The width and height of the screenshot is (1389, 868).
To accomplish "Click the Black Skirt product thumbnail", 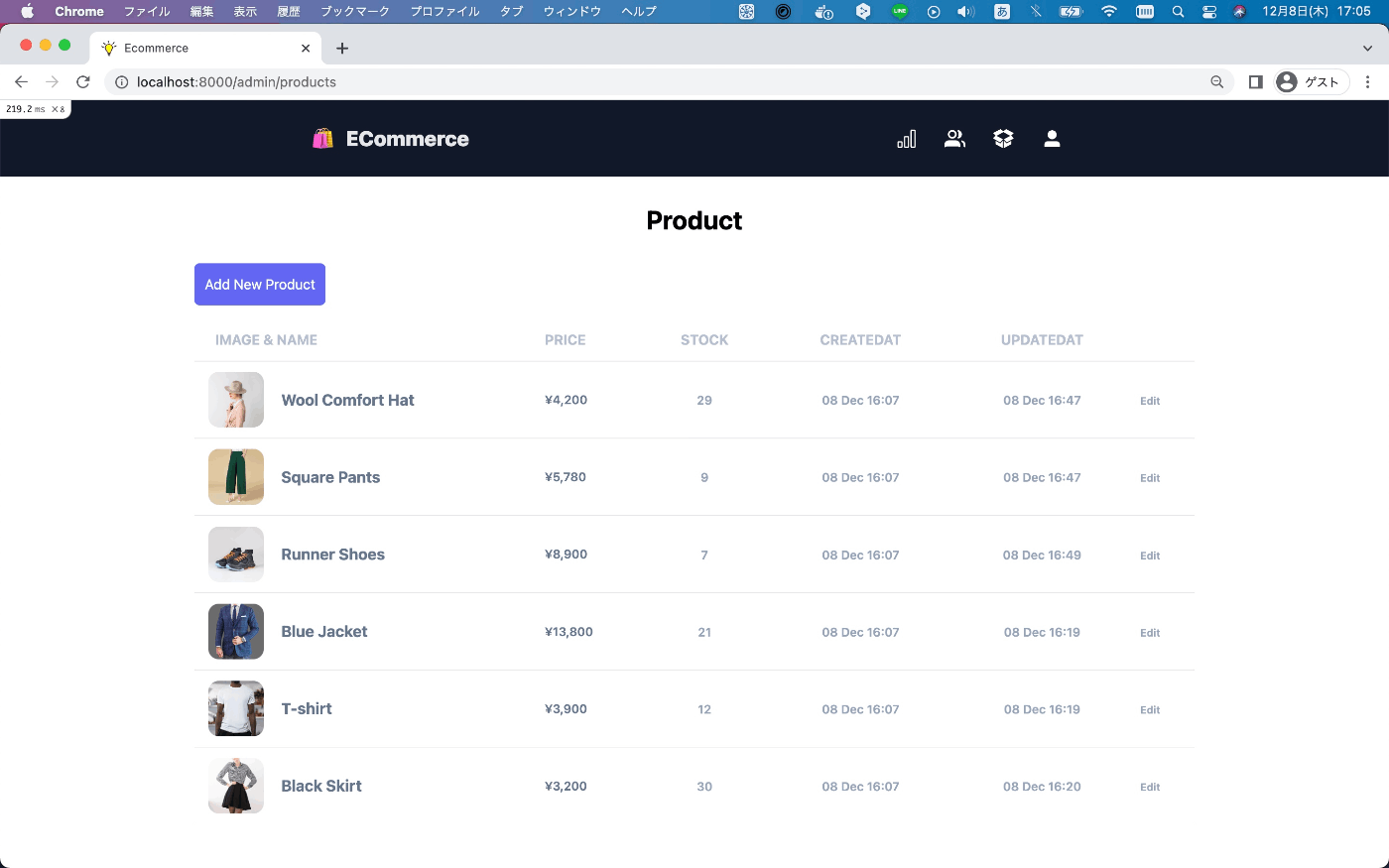I will coord(235,786).
